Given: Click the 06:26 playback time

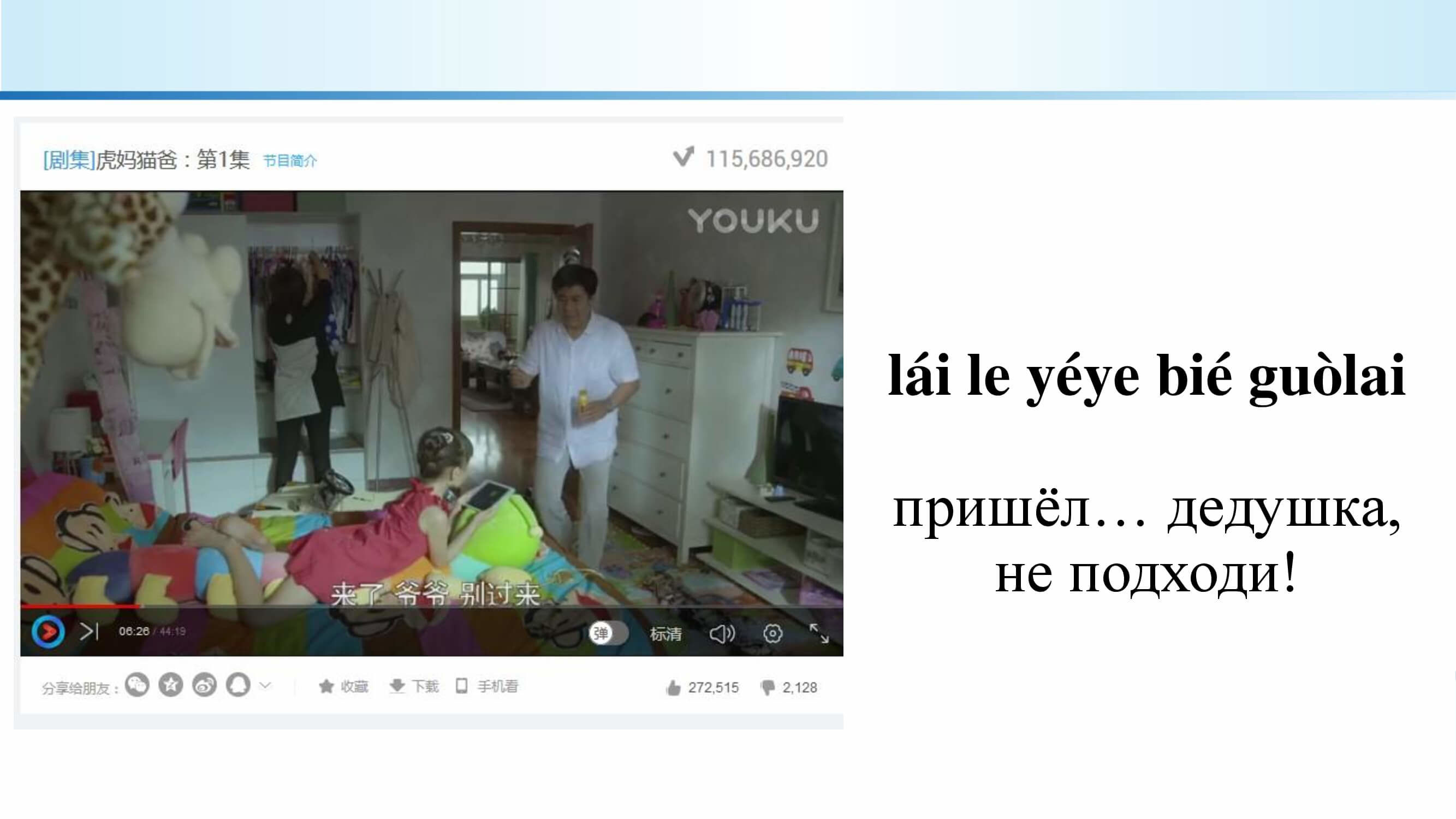Looking at the screenshot, I should [134, 631].
